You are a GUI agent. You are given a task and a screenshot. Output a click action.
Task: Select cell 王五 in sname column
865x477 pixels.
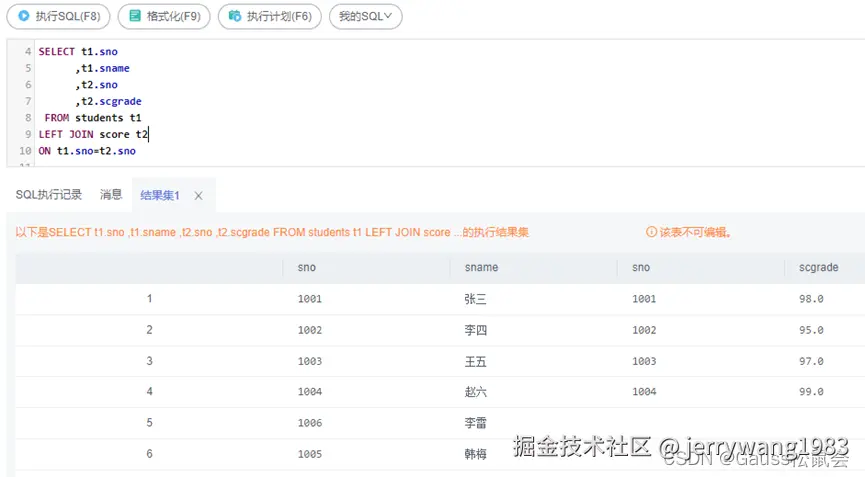tap(476, 362)
